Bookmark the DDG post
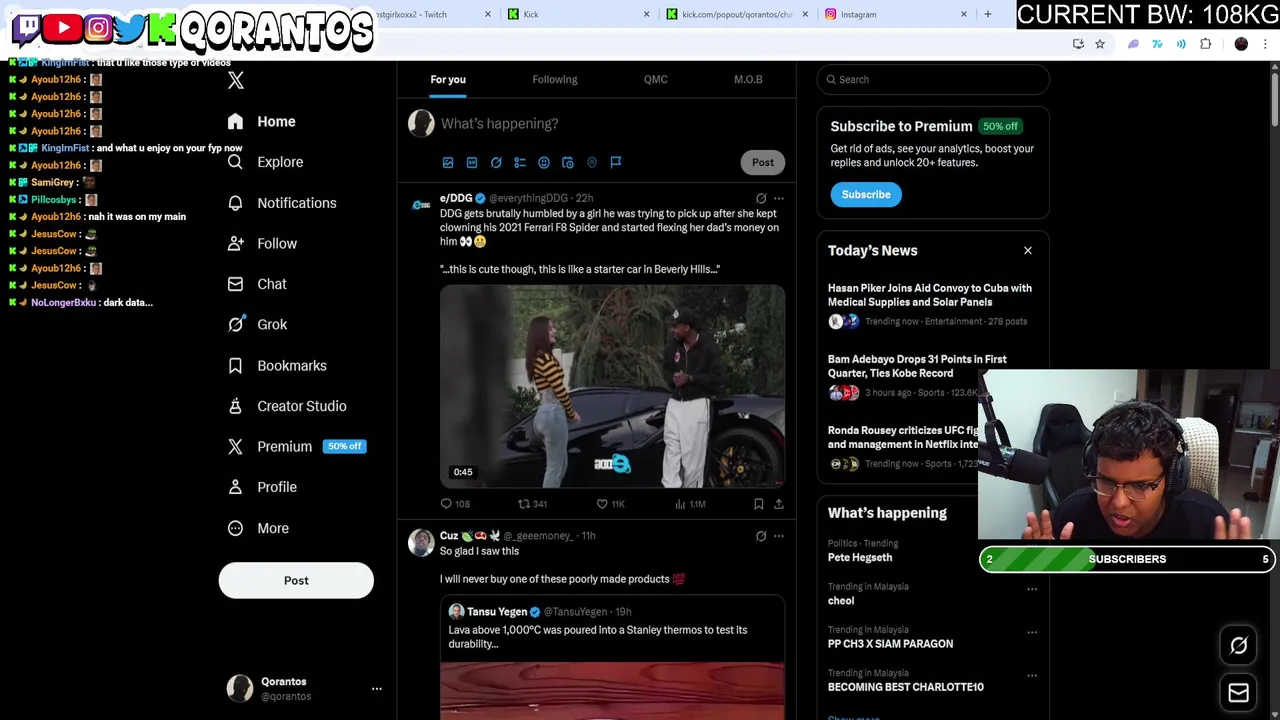Image resolution: width=1280 pixels, height=720 pixels. 759,504
